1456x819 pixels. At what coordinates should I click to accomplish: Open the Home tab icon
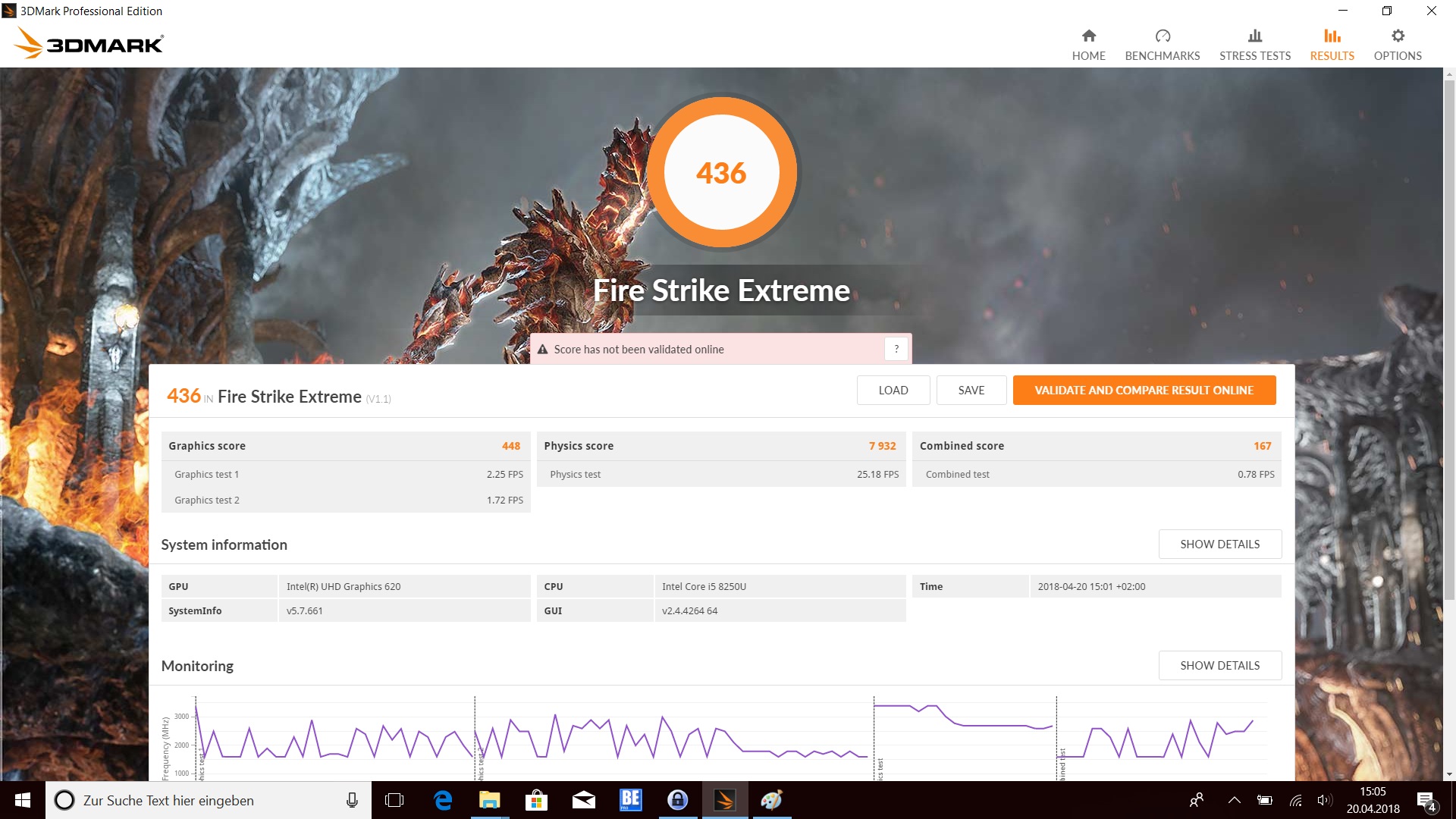coord(1088,36)
